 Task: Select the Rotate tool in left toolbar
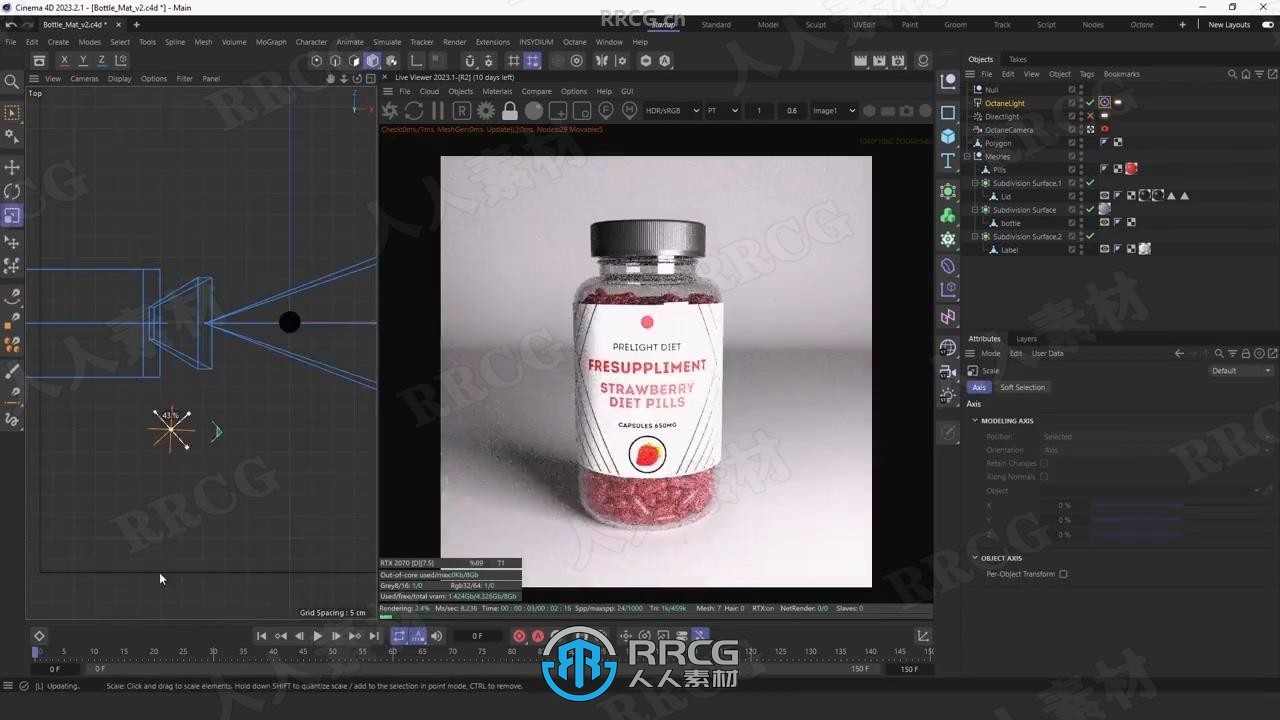[x=12, y=191]
